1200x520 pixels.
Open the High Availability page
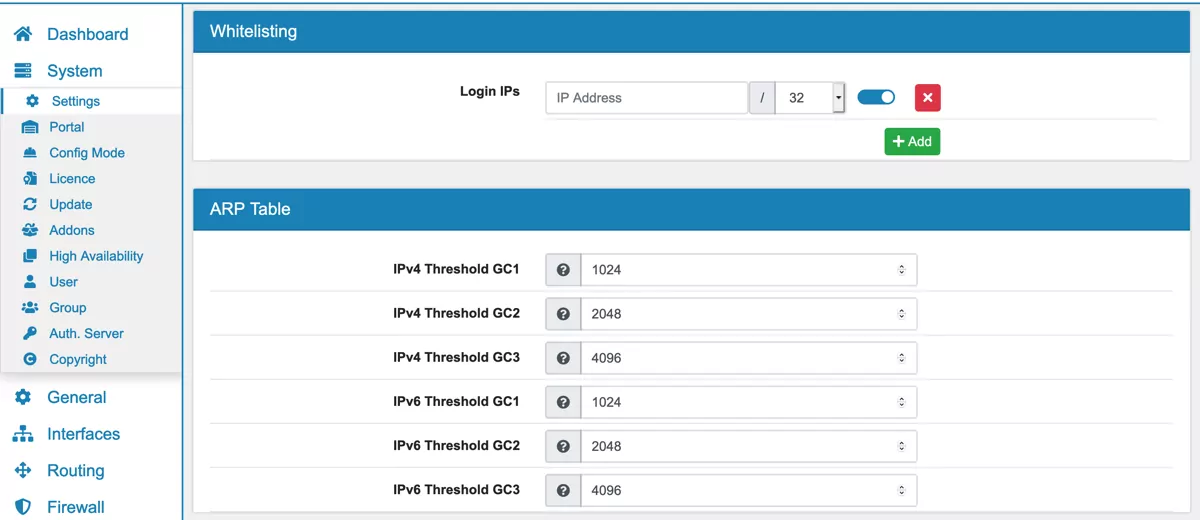pos(96,256)
